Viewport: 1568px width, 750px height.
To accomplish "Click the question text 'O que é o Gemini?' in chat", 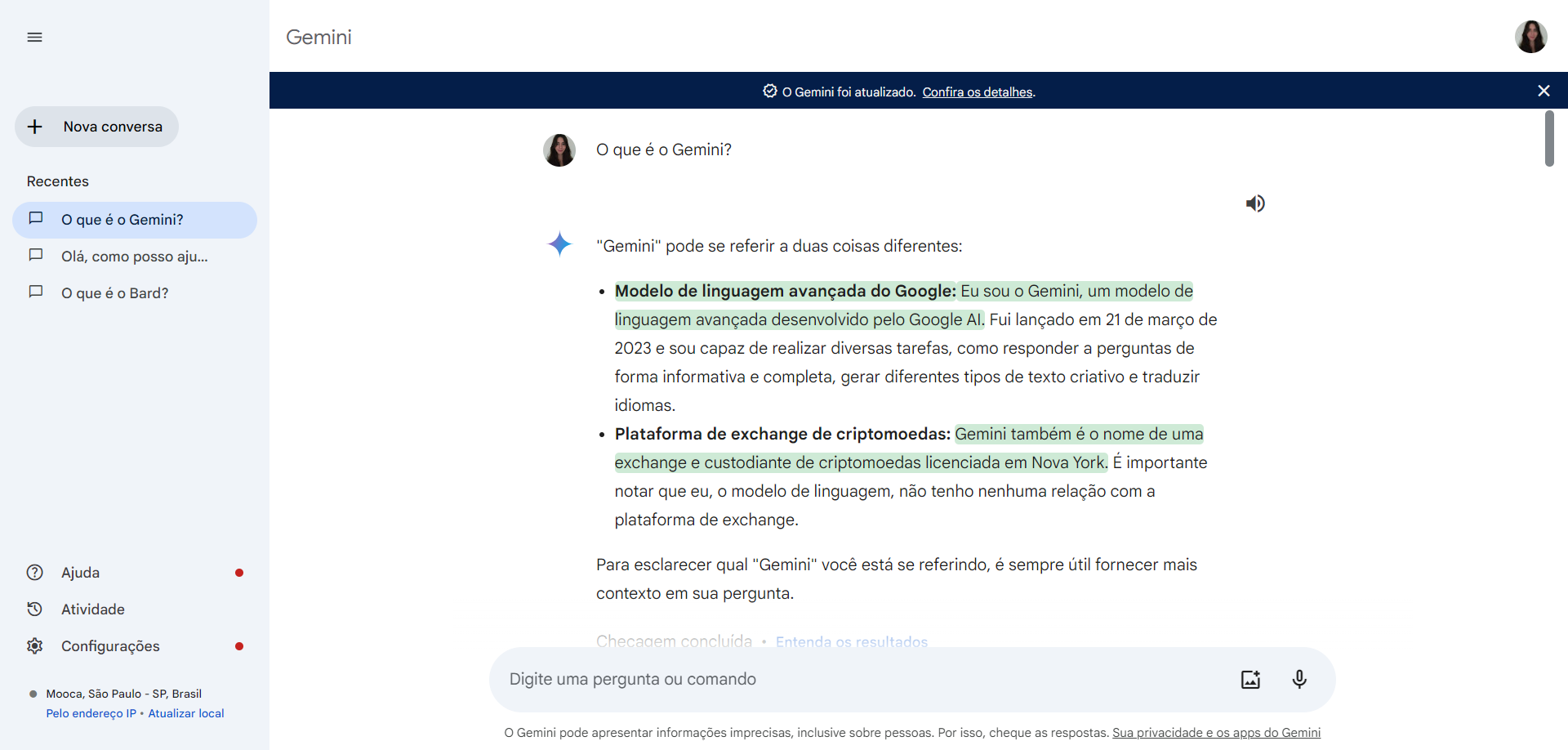I will [664, 150].
